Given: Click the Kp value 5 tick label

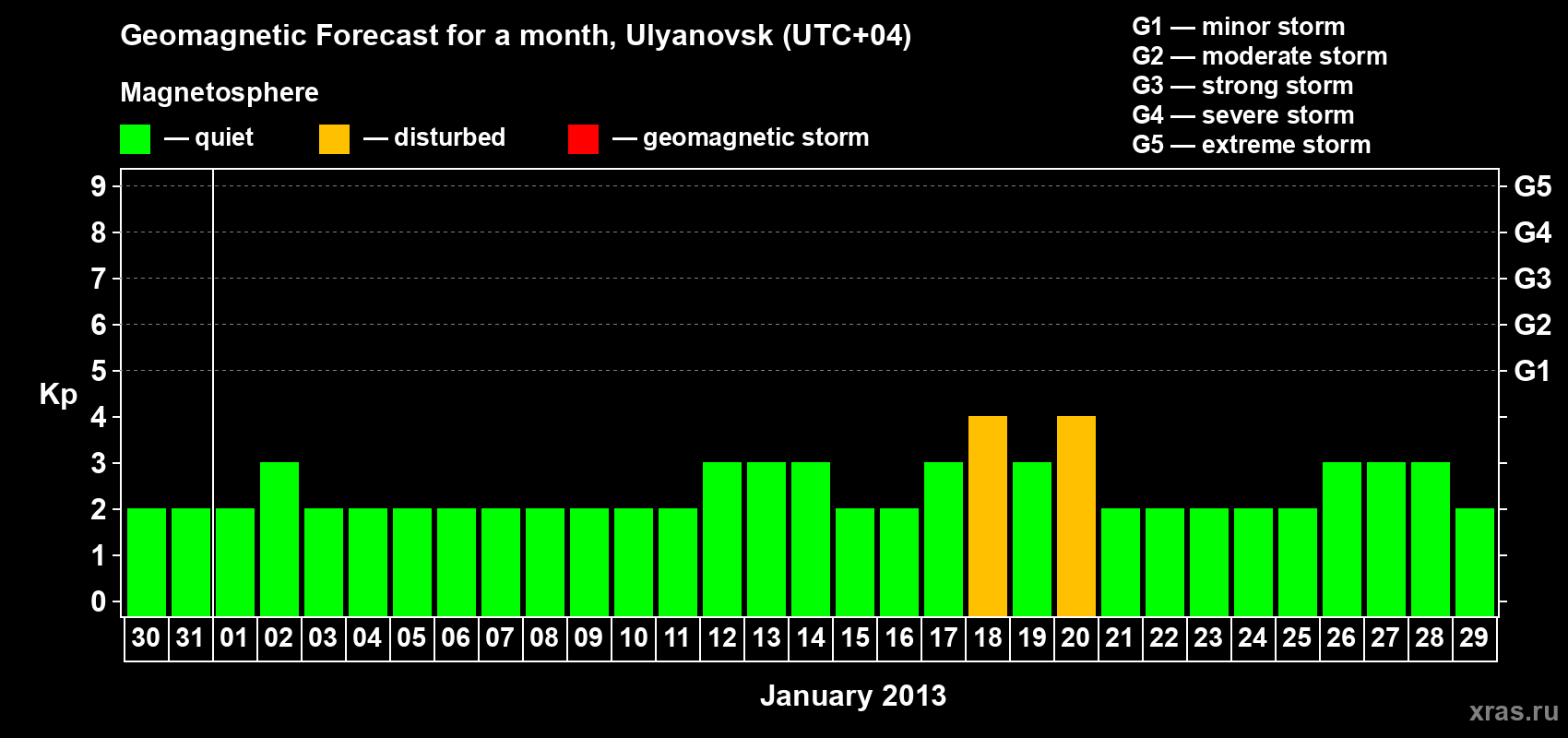Looking at the screenshot, I should click(99, 371).
